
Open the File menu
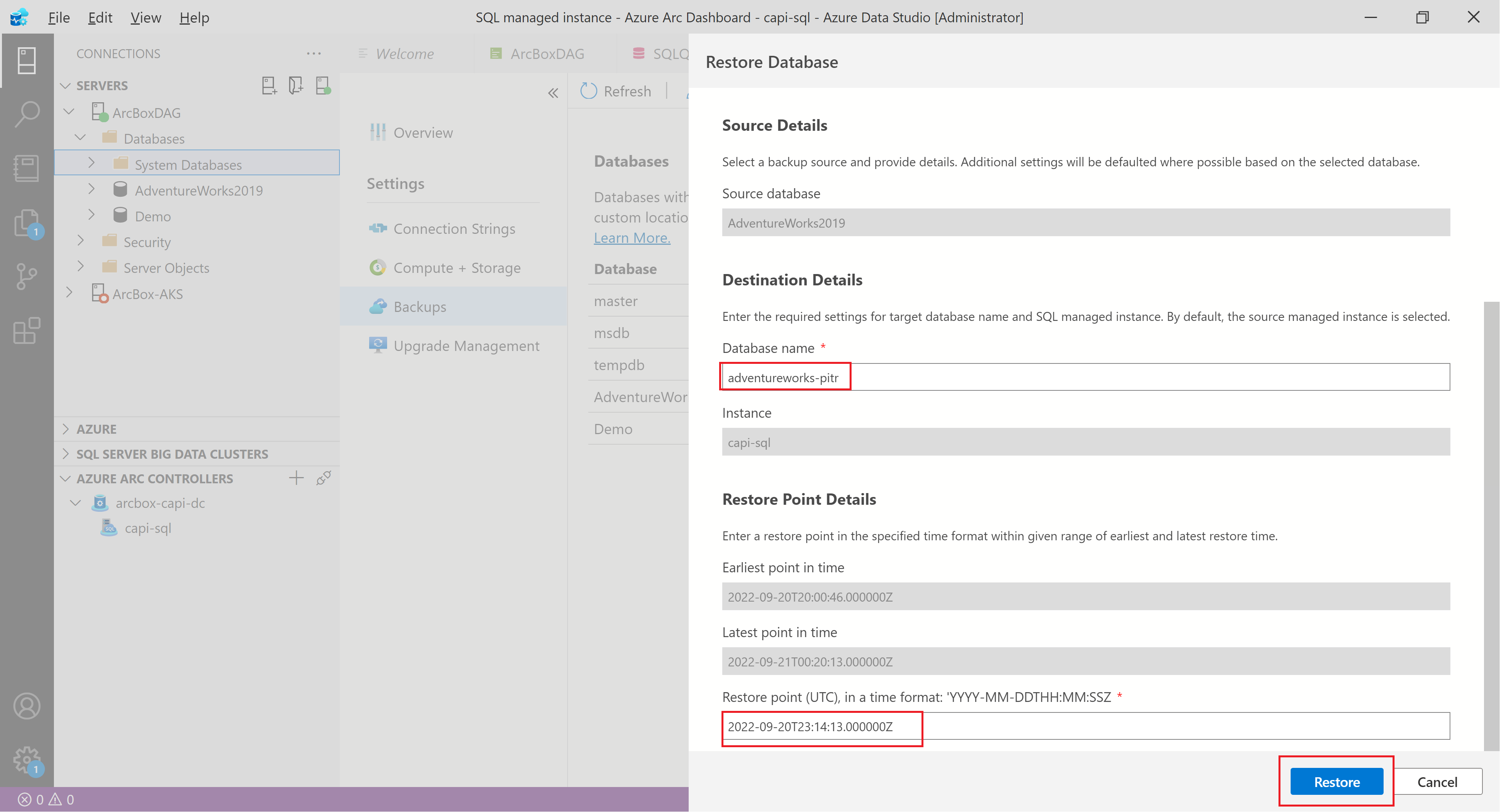(59, 18)
